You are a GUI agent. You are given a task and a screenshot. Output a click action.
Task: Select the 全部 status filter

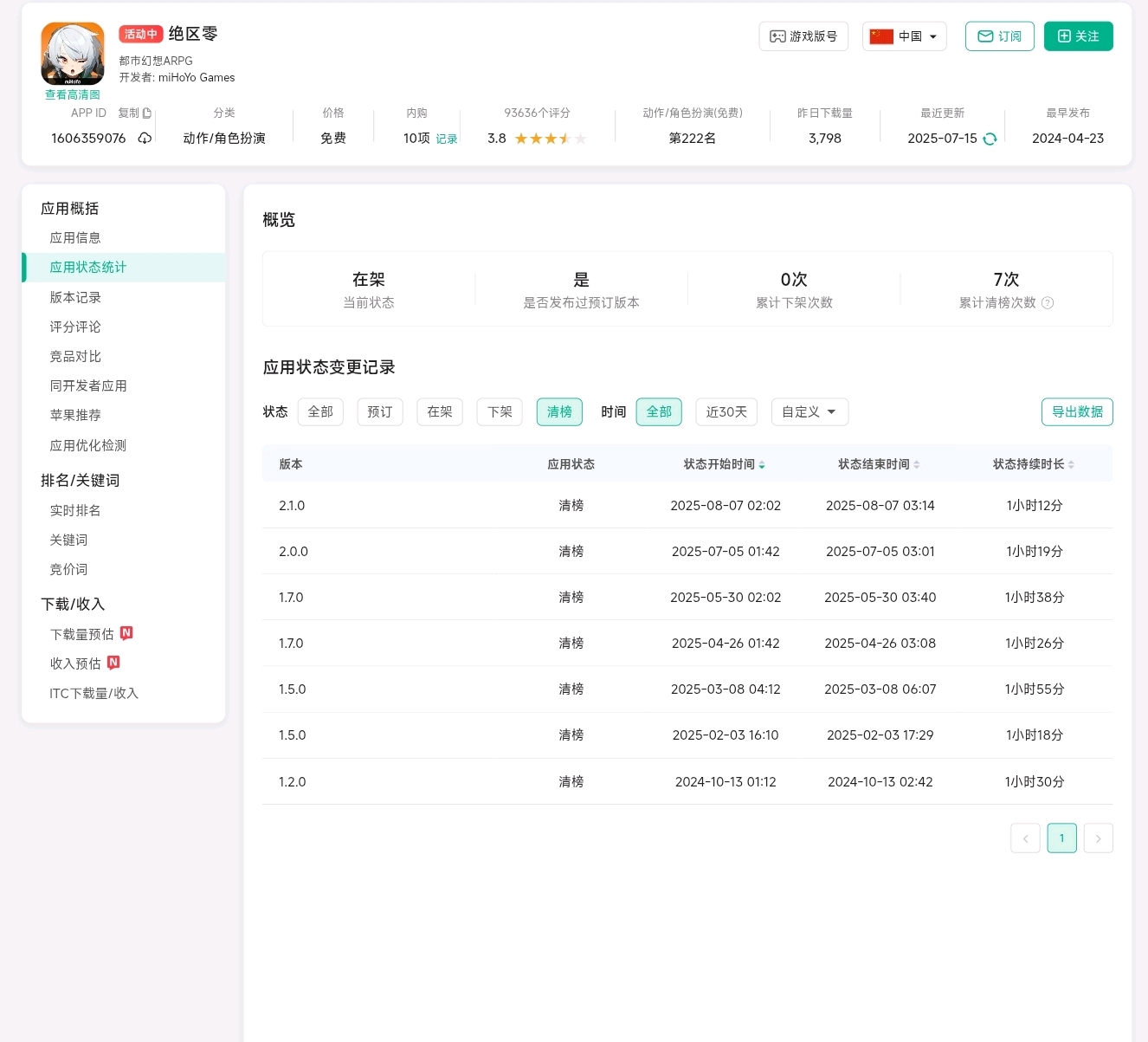click(x=320, y=412)
